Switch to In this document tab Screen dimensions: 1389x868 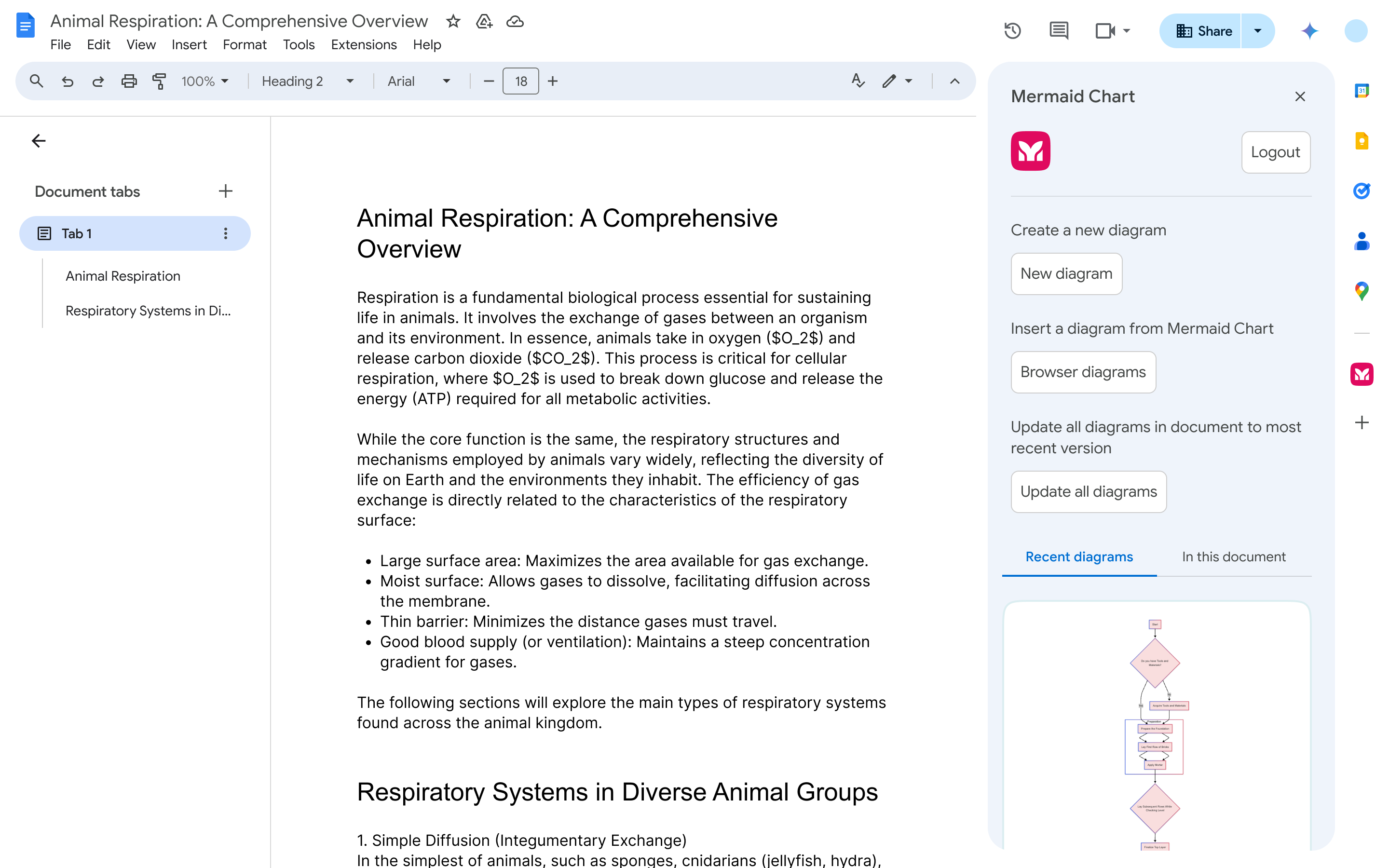[1233, 556]
